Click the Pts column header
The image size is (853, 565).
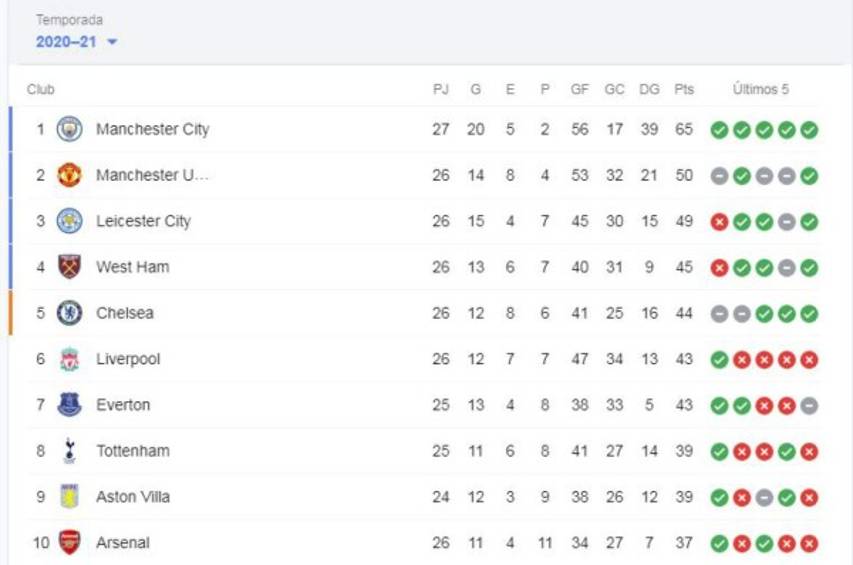coord(684,89)
